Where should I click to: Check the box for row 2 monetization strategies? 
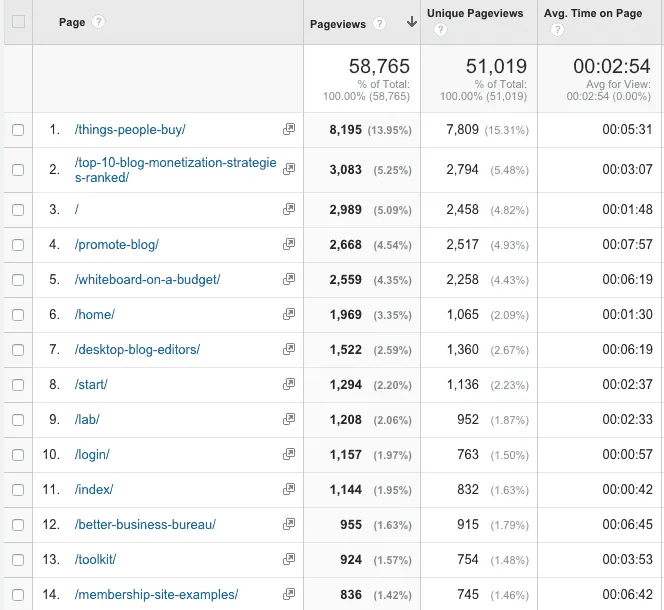18,170
